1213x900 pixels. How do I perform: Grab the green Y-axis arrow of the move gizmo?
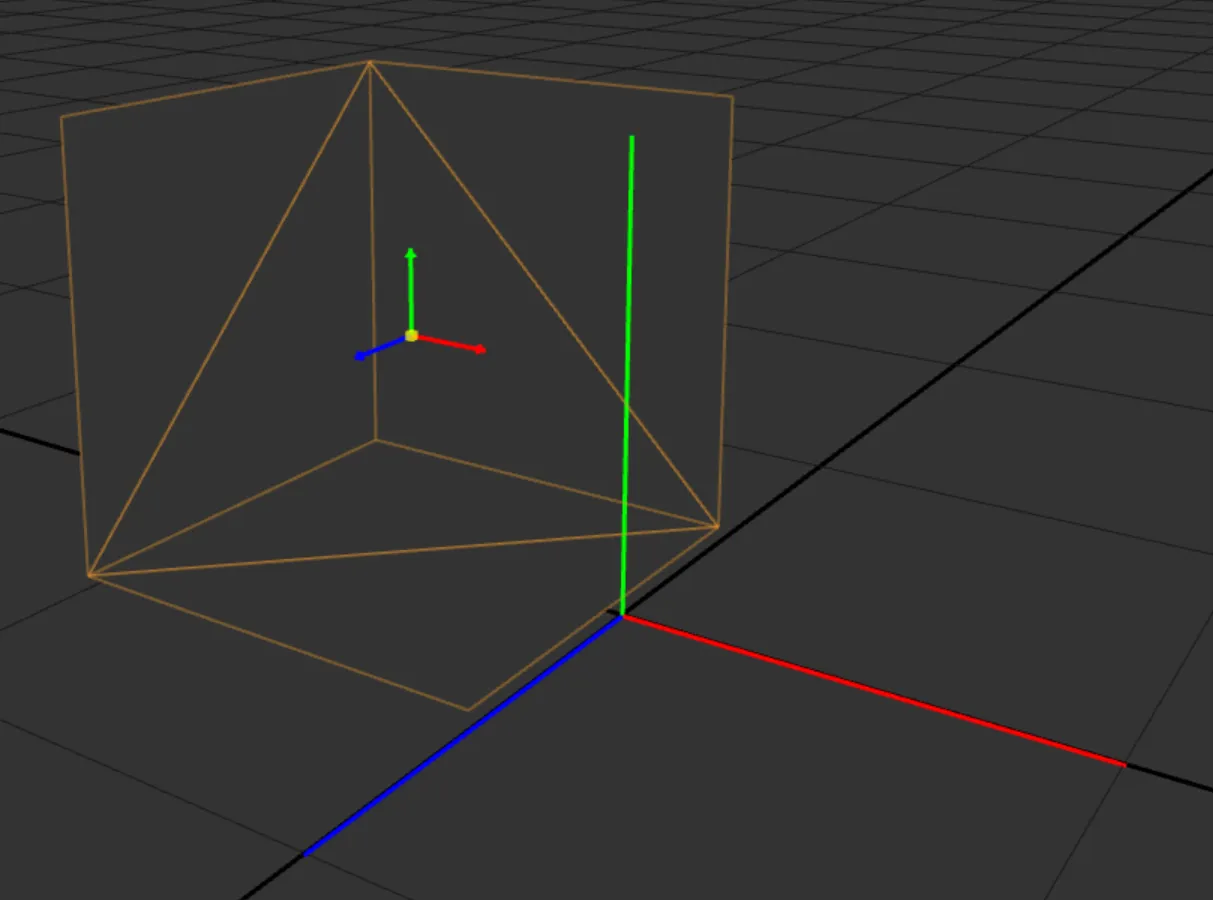coord(410,289)
